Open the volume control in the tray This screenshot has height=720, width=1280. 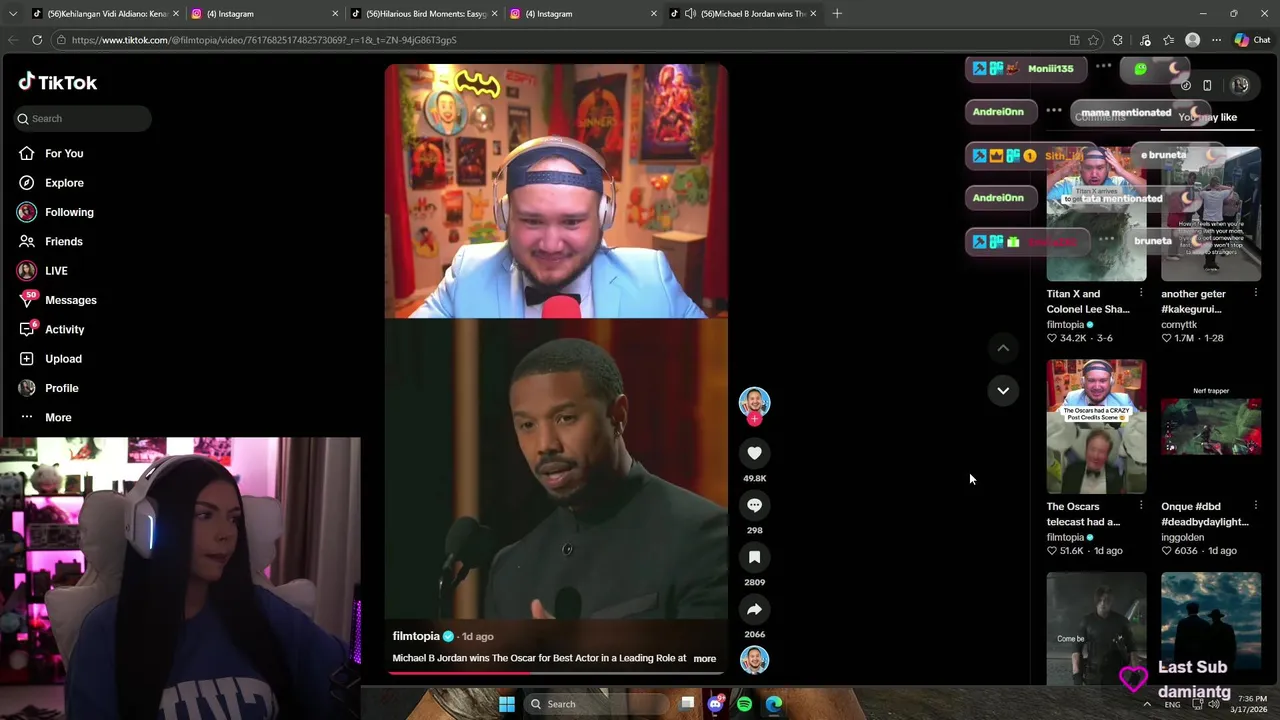click(1213, 704)
